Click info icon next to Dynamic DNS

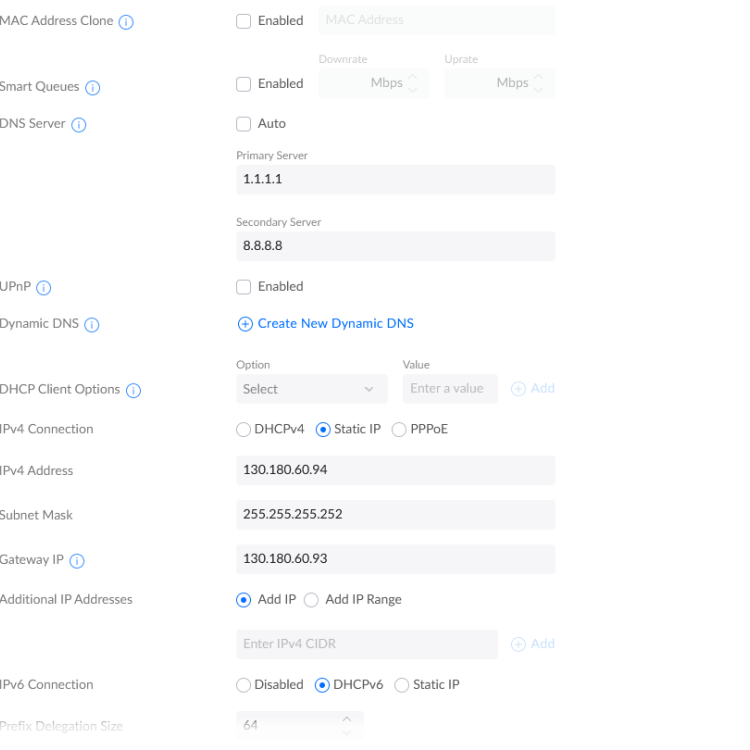[92, 325]
